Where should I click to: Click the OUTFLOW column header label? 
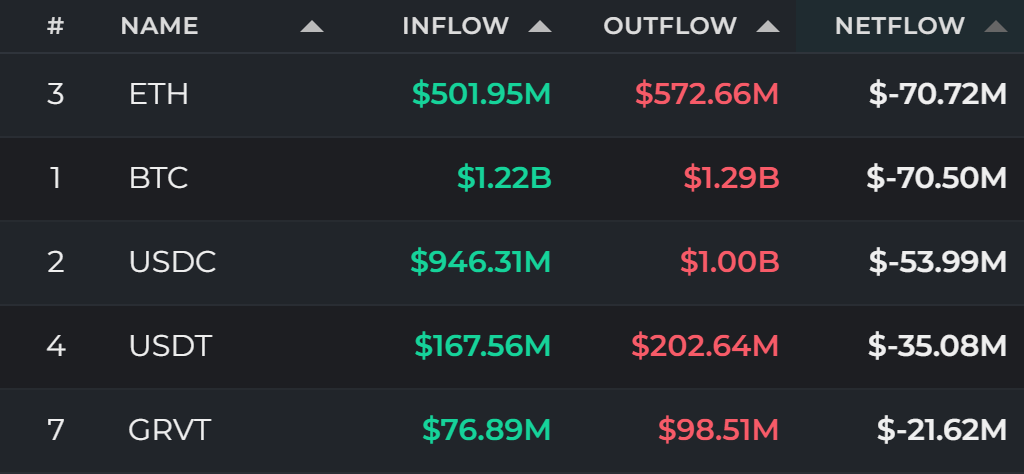pyautogui.click(x=670, y=26)
